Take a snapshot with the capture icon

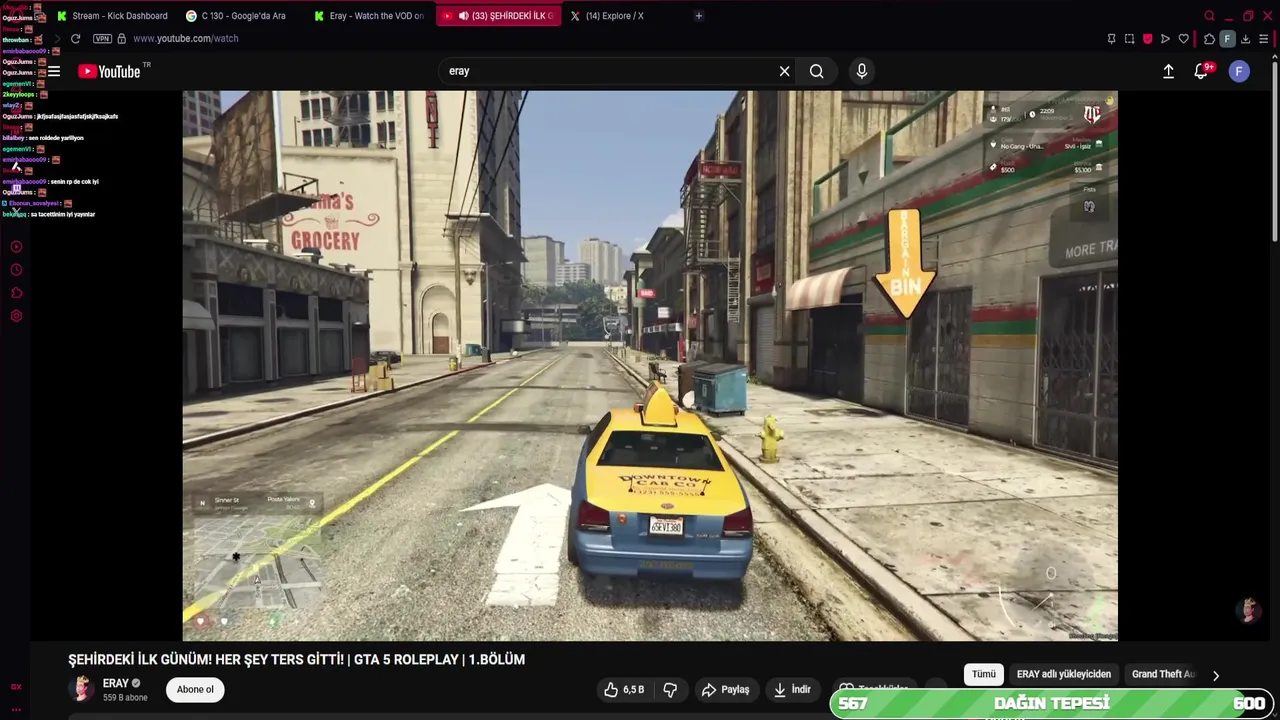point(1129,39)
